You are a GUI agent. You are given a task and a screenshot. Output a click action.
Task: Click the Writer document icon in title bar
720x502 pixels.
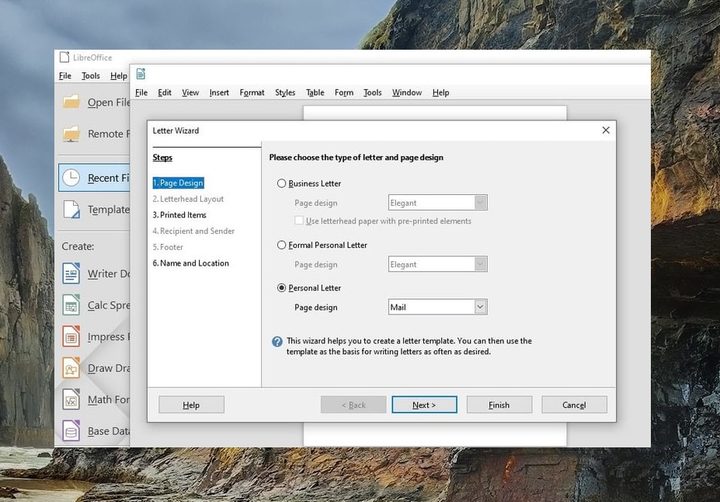[x=141, y=74]
